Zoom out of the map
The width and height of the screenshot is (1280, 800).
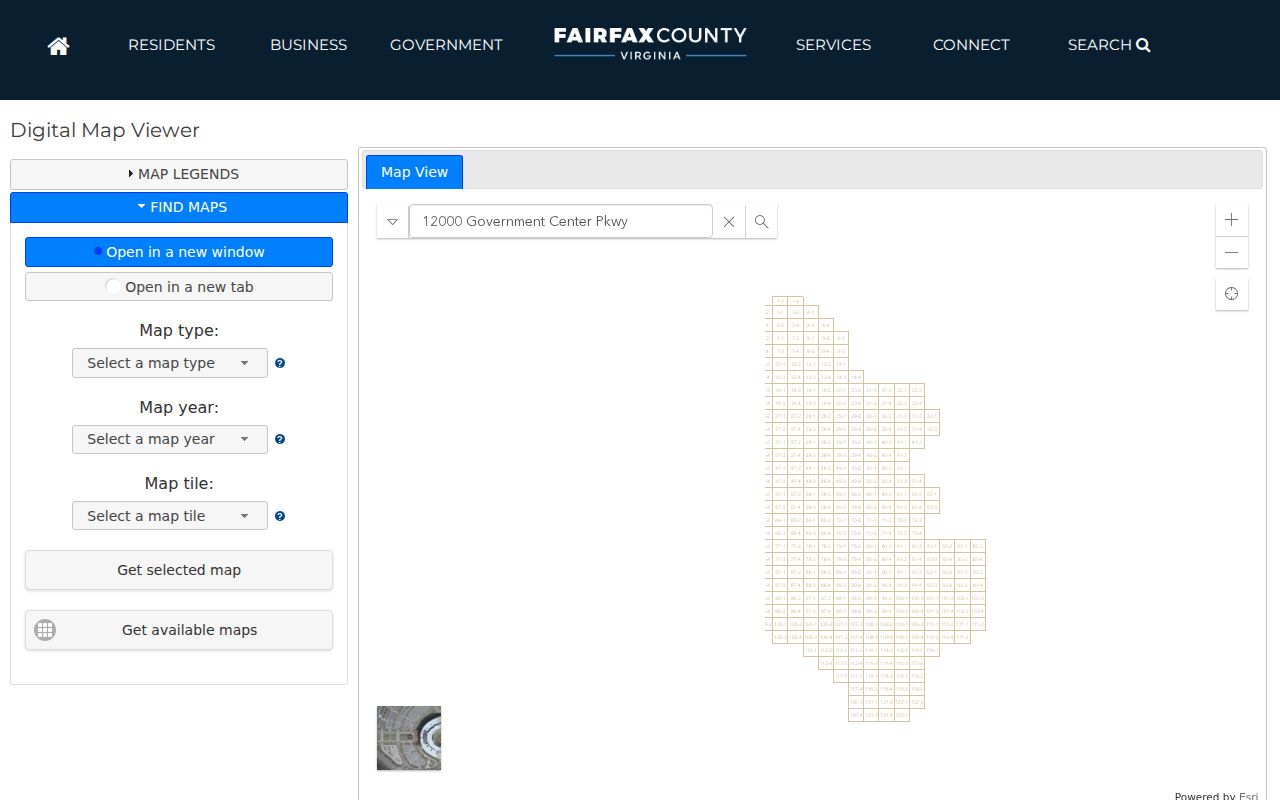[1232, 253]
